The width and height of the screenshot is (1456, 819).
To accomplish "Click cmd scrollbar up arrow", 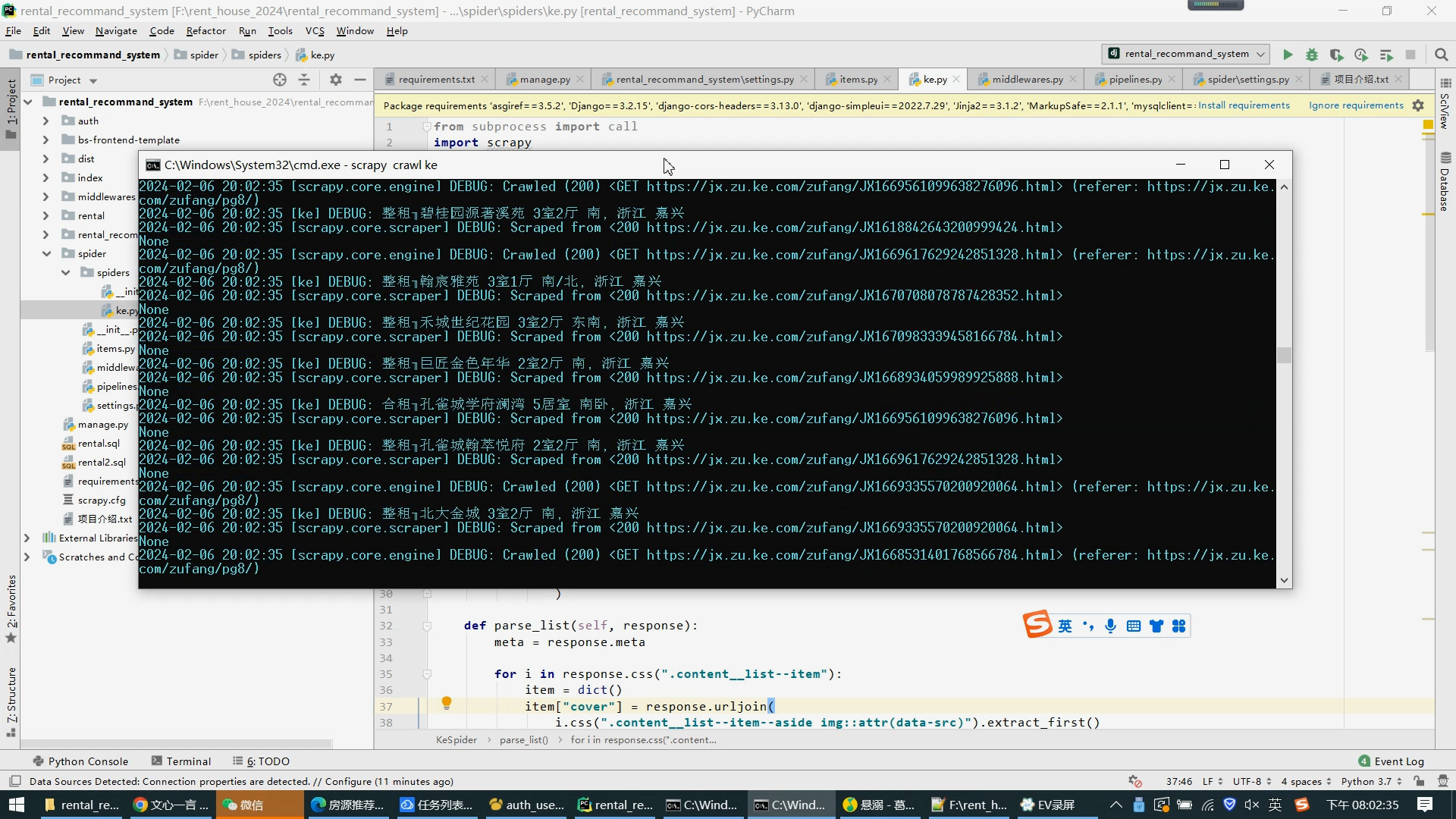I will [1284, 187].
